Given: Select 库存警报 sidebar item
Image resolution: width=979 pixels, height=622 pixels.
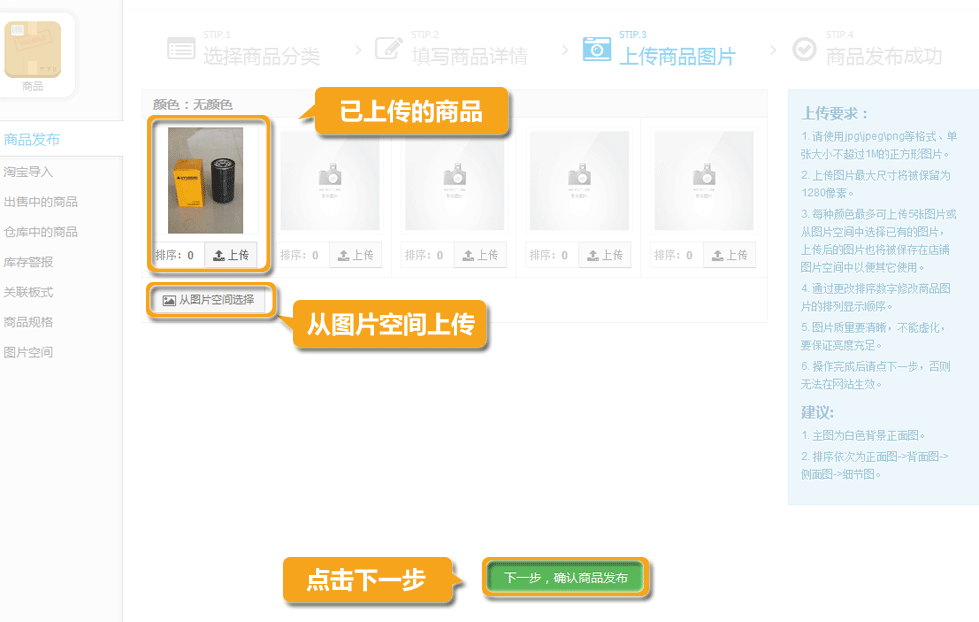Looking at the screenshot, I should click(x=28, y=262).
